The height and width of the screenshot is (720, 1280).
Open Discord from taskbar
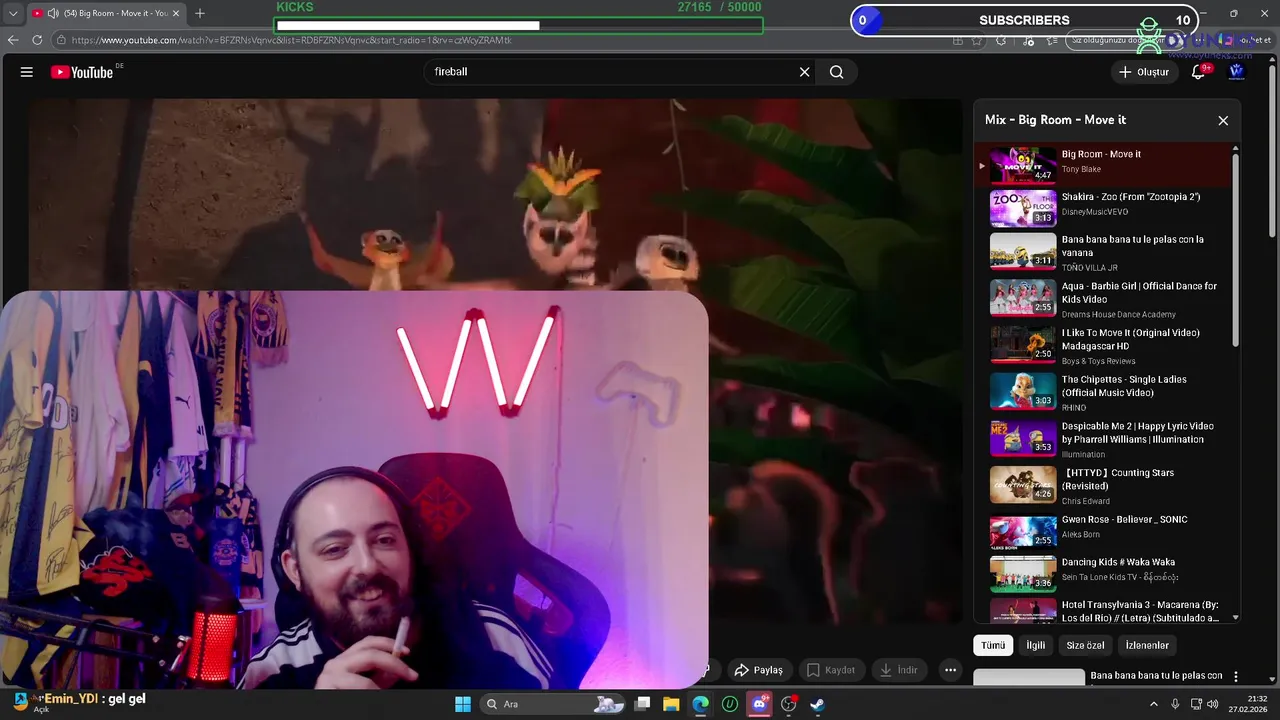click(759, 704)
